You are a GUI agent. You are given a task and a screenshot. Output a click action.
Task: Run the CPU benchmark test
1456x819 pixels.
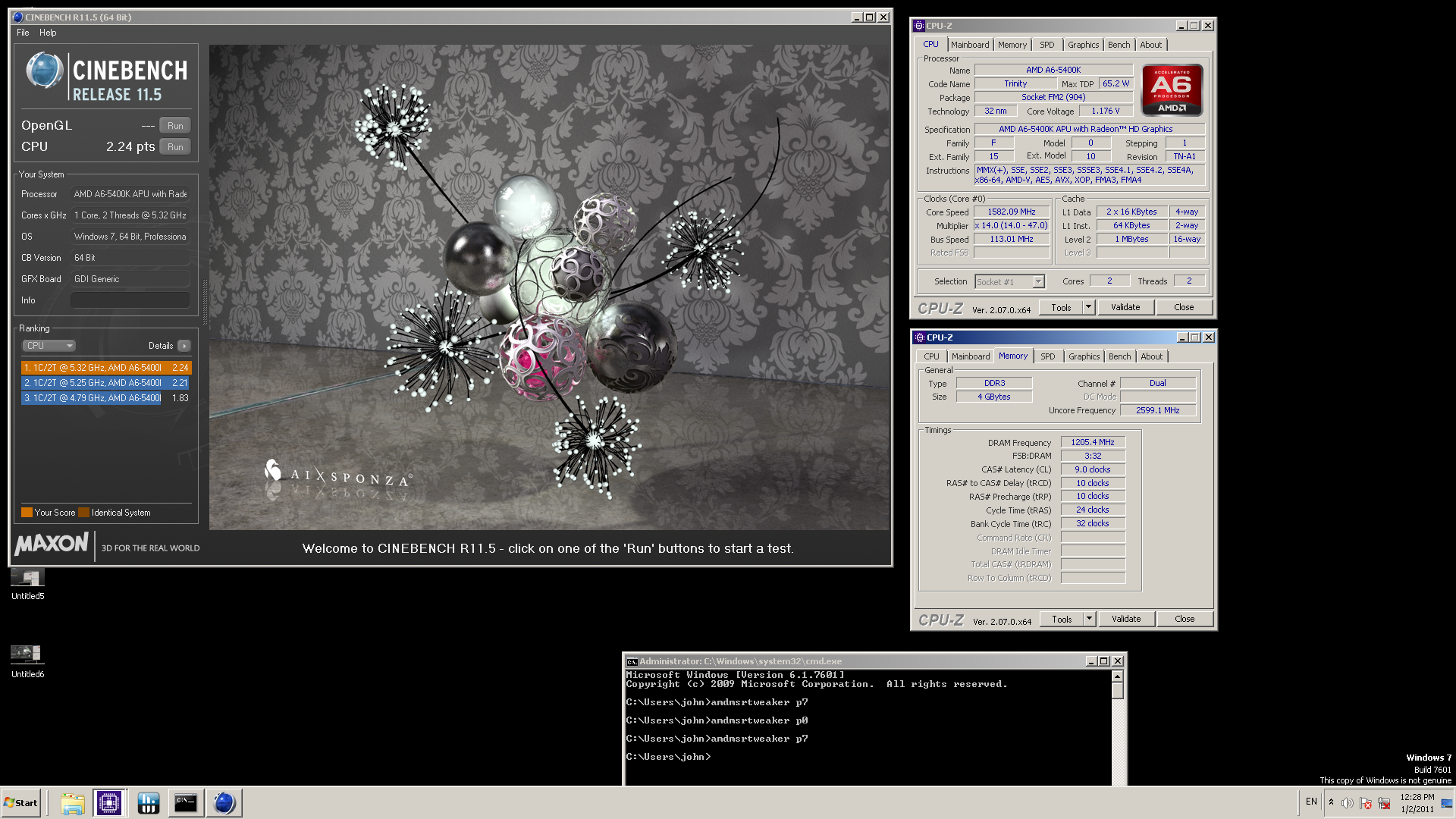[x=175, y=147]
